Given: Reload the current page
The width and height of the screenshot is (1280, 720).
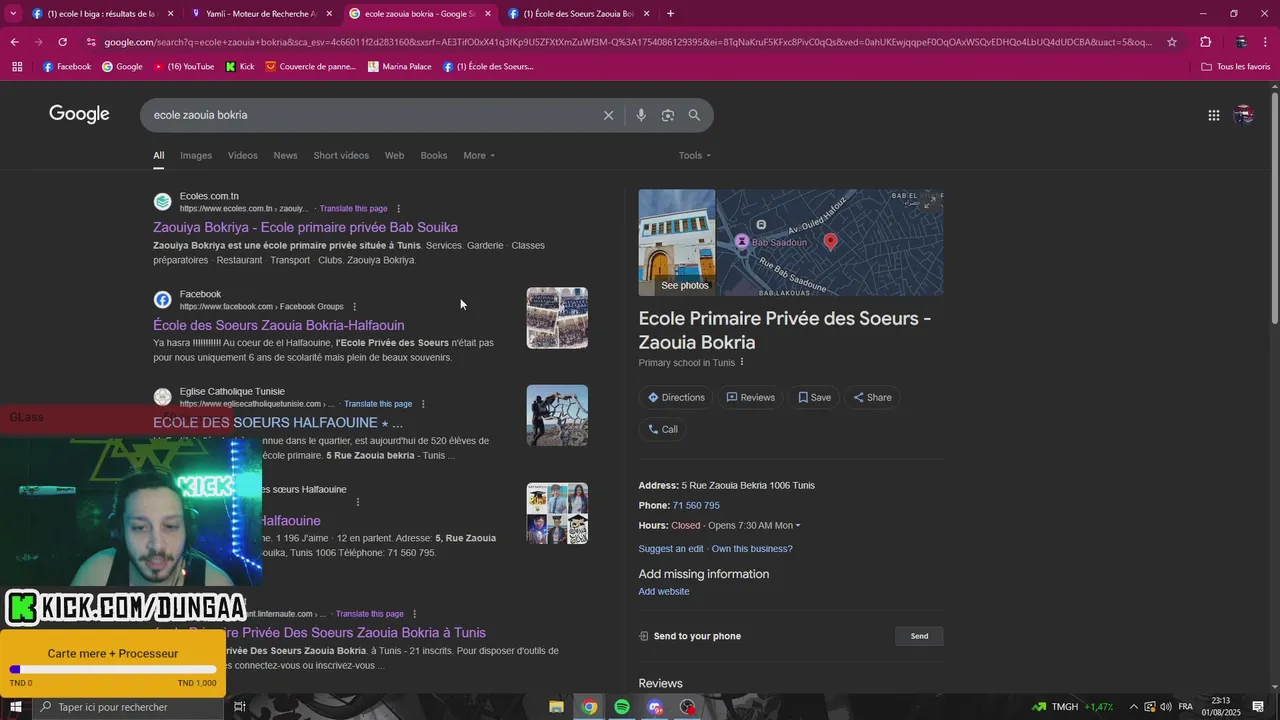Looking at the screenshot, I should pyautogui.click(x=62, y=42).
